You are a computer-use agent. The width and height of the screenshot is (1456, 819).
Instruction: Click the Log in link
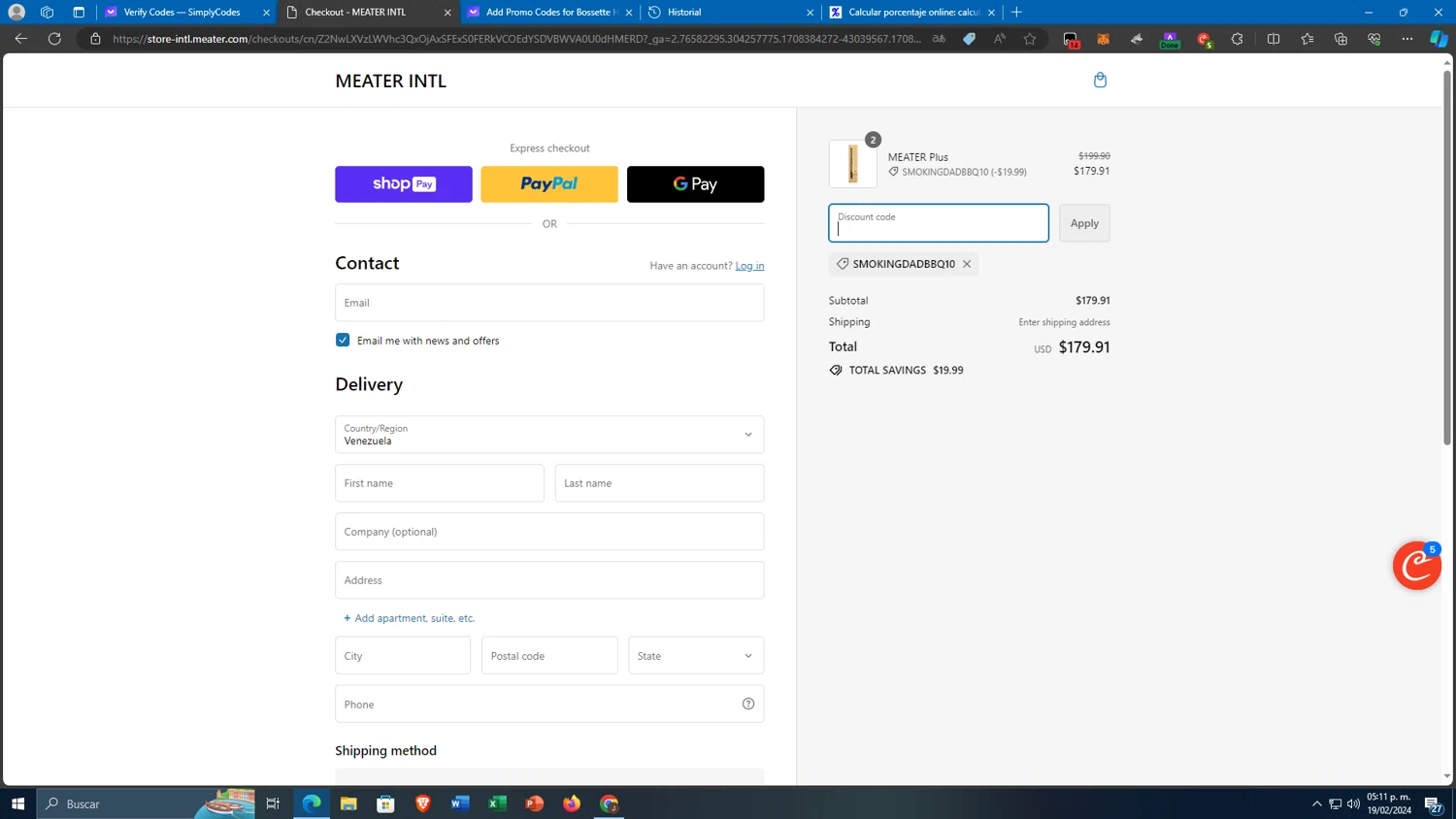(749, 266)
